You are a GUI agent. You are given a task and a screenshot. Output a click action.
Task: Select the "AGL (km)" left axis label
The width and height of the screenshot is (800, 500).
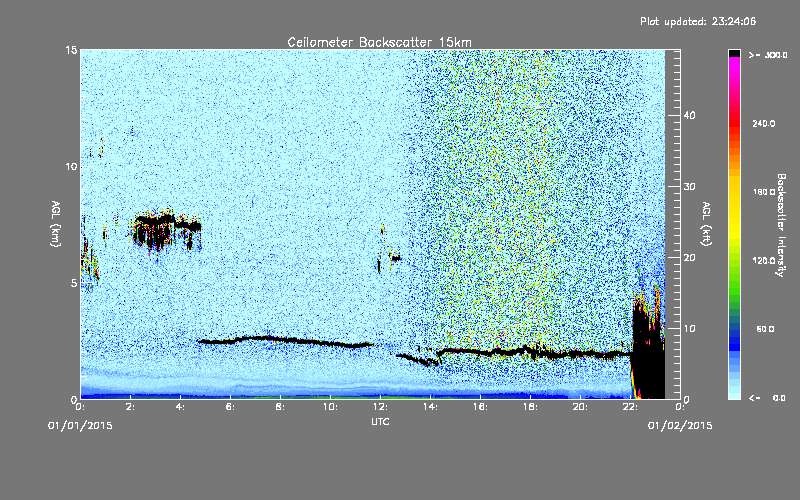(x=55, y=224)
